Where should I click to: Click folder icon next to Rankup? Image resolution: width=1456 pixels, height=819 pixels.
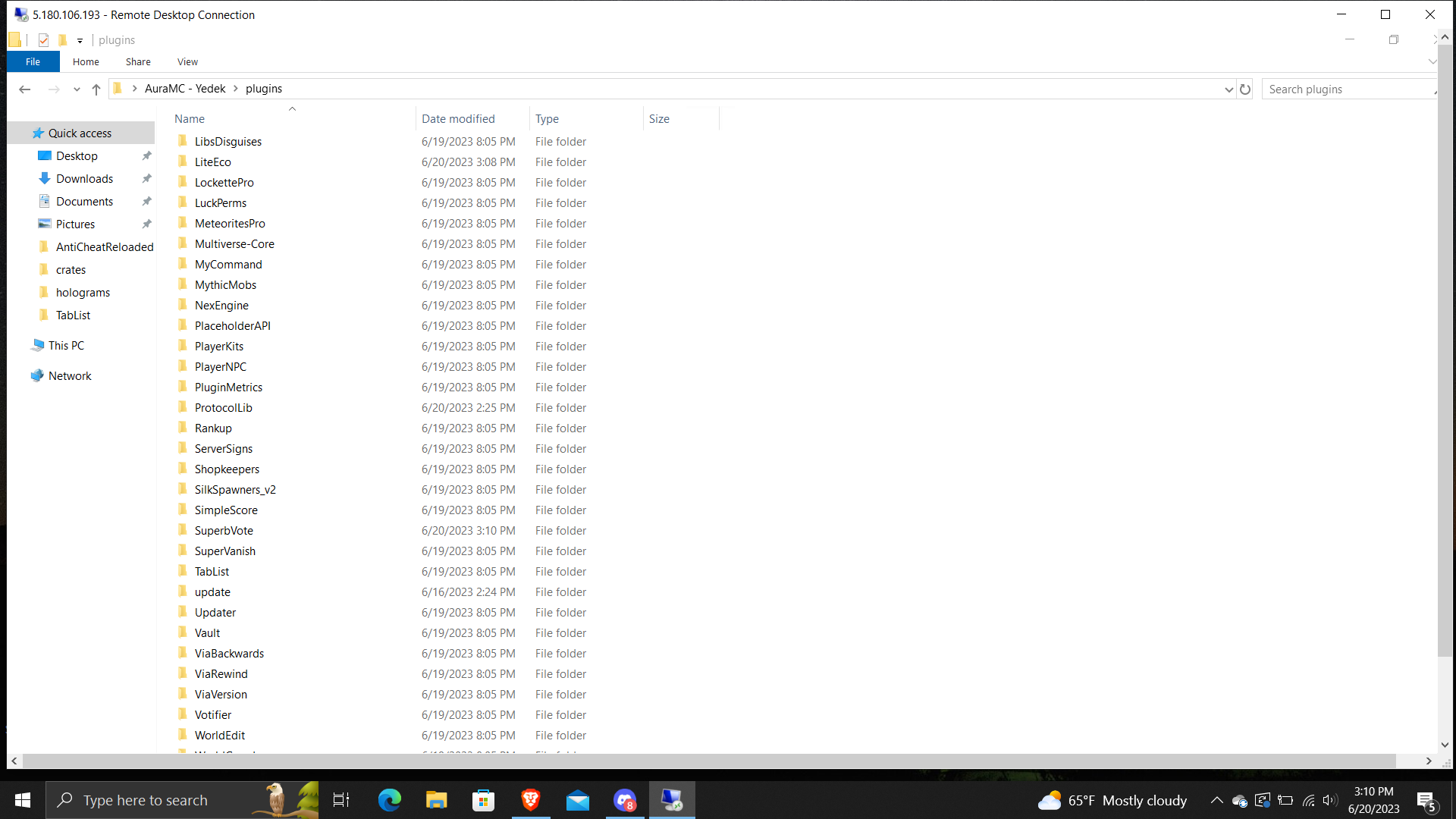click(x=182, y=428)
